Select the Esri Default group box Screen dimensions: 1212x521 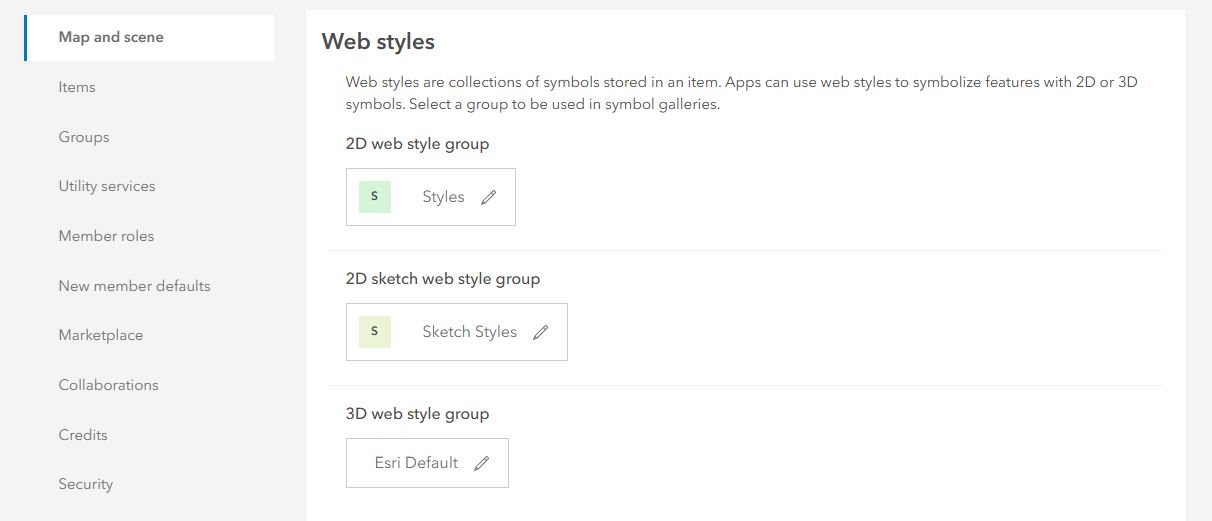tap(416, 463)
